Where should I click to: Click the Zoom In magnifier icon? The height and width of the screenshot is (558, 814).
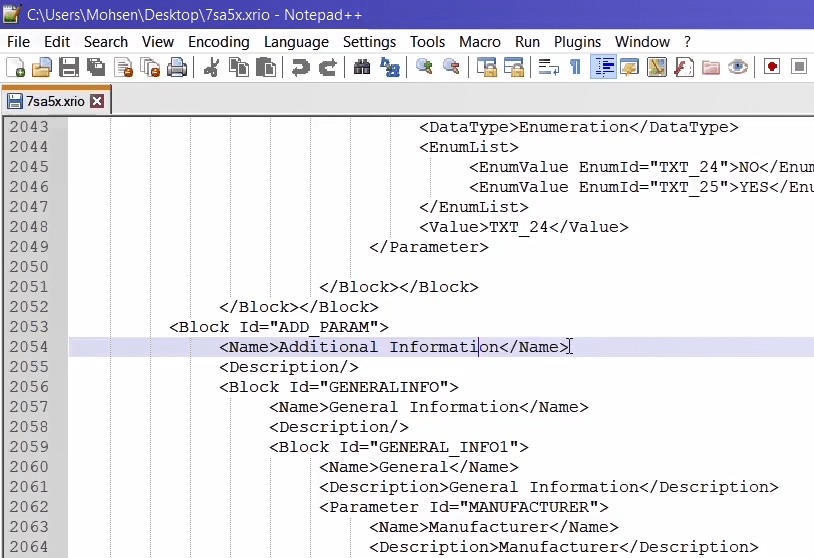[x=425, y=67]
